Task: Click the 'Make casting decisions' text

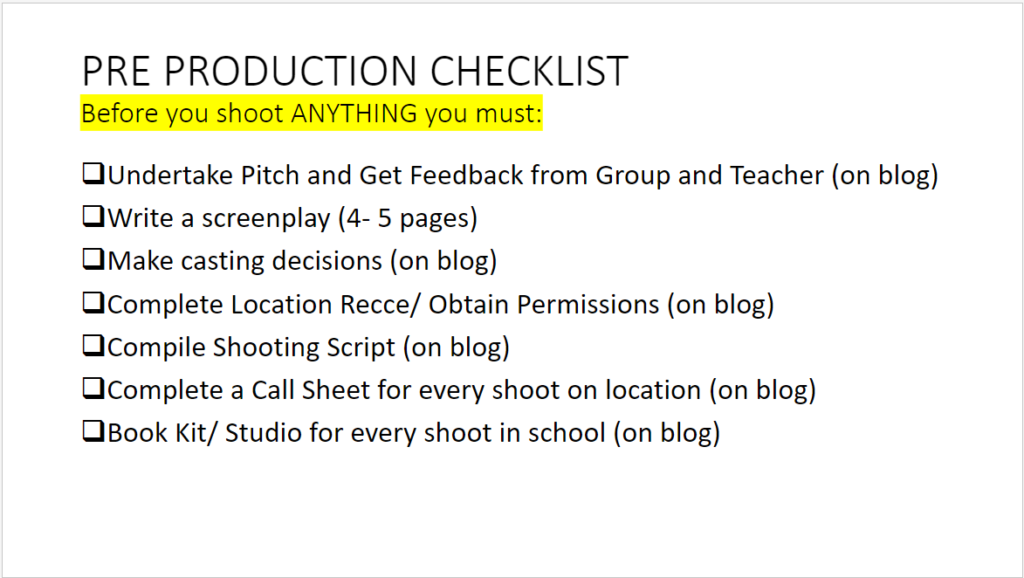Action: [x=244, y=261]
